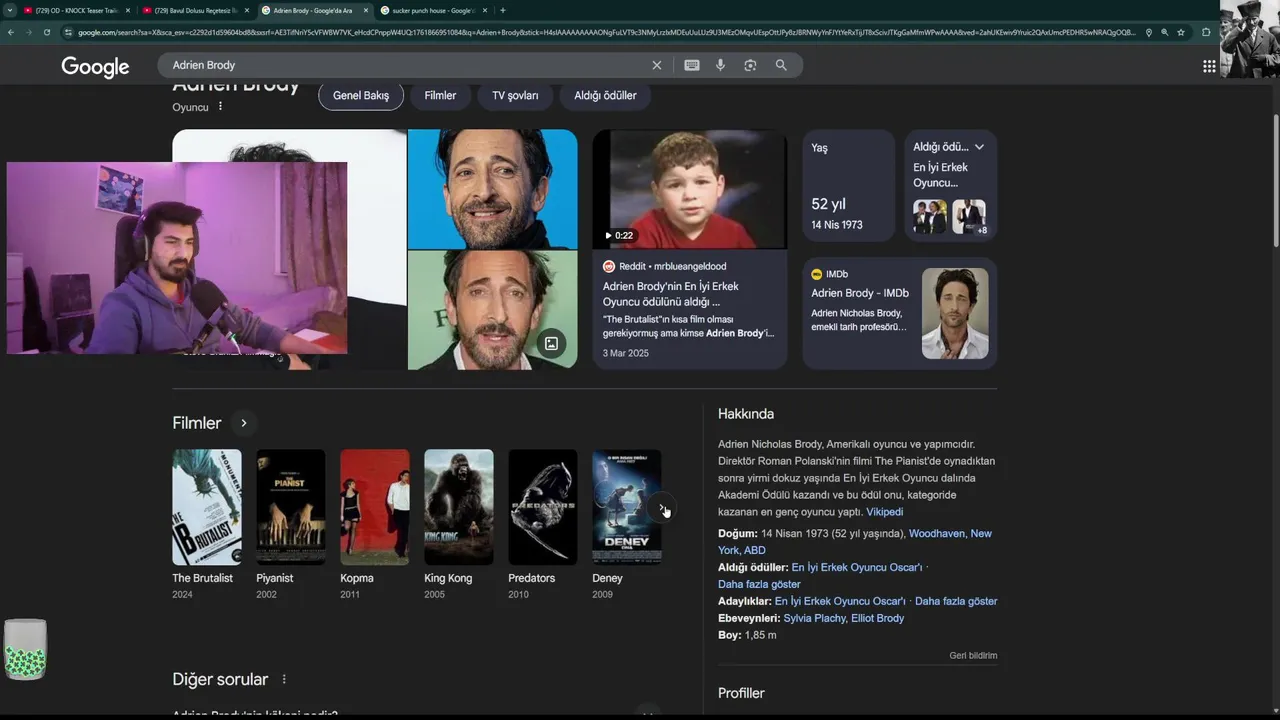The width and height of the screenshot is (1280, 720).
Task: Open The Brutalist movie poster
Action: click(207, 507)
